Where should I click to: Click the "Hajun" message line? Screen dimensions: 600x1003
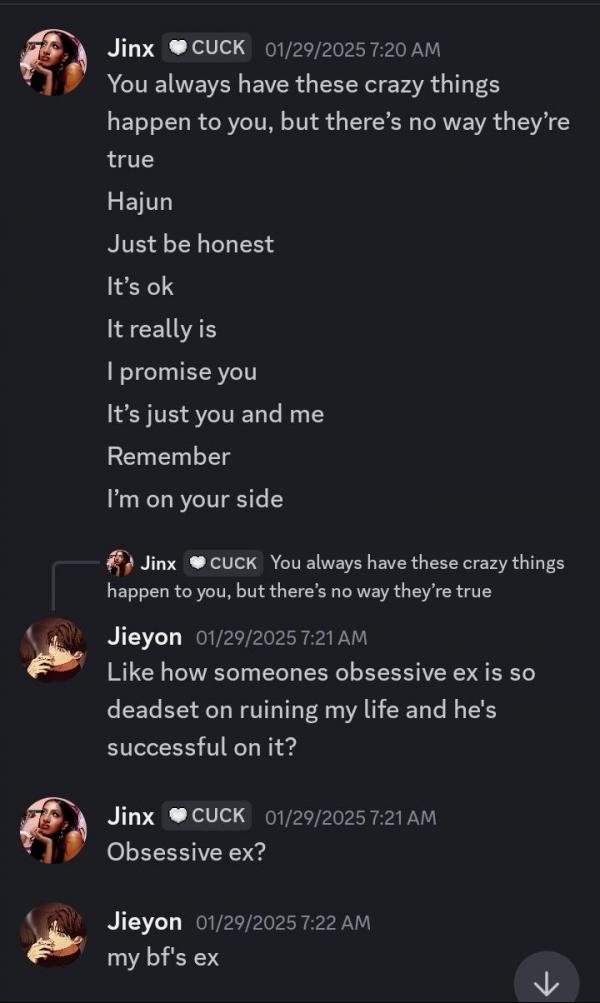point(140,202)
